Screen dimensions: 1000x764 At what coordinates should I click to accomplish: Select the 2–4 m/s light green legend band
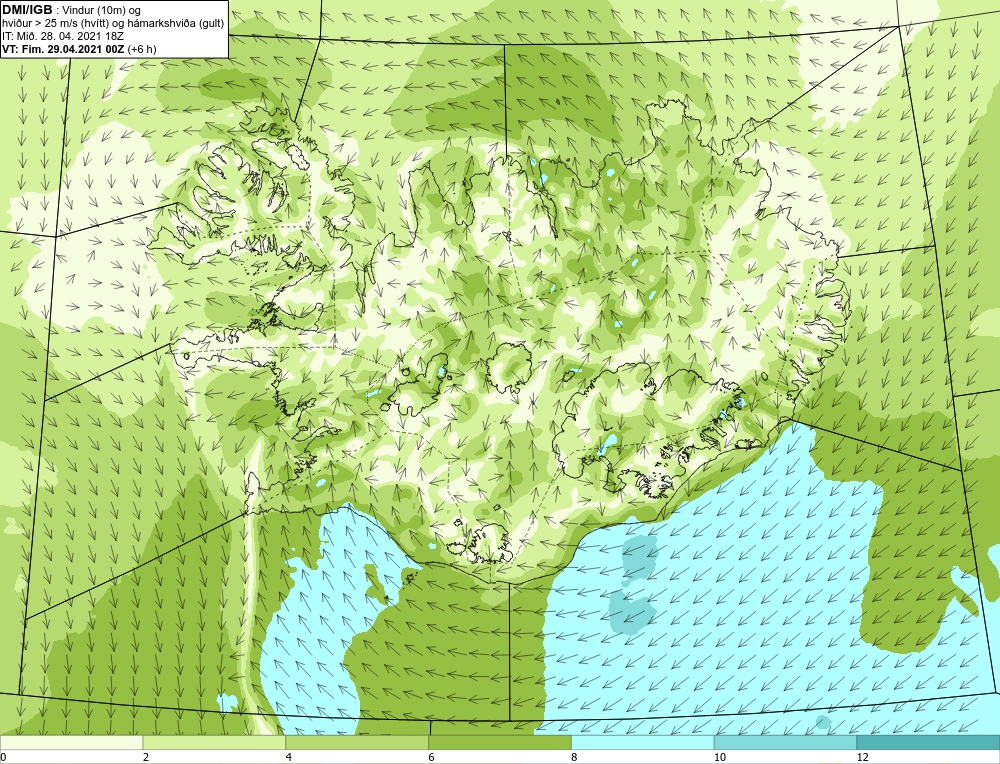tap(214, 743)
